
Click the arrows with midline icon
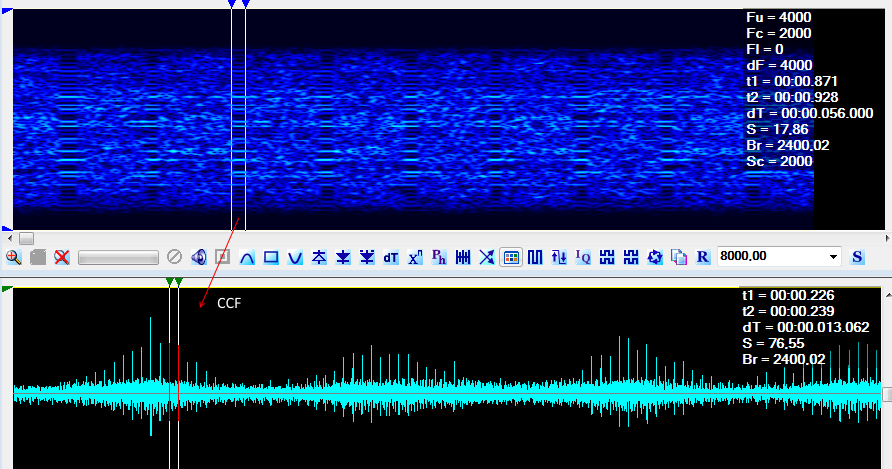pyautogui.click(x=319, y=257)
